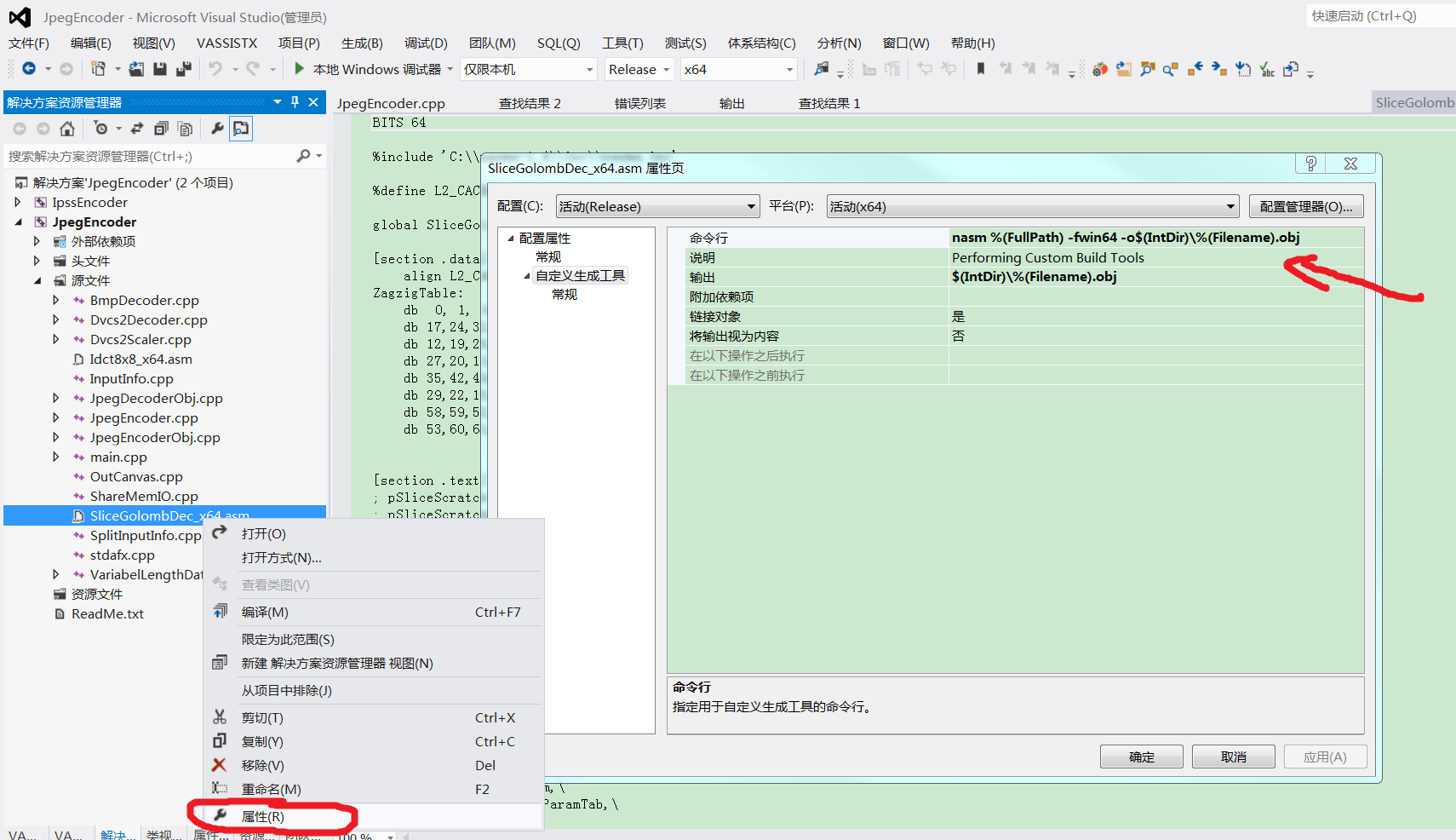Save the current file with toolbar icon
1456x840 pixels.
click(160, 69)
